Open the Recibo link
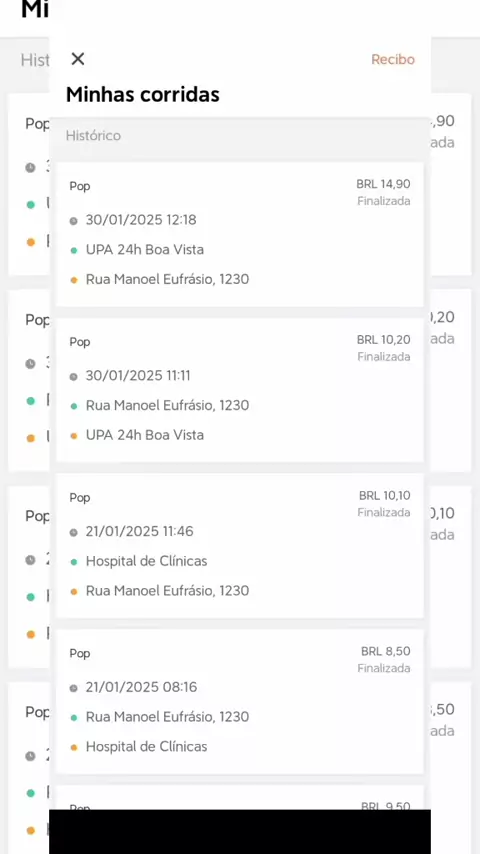The width and height of the screenshot is (480, 854). pos(393,59)
